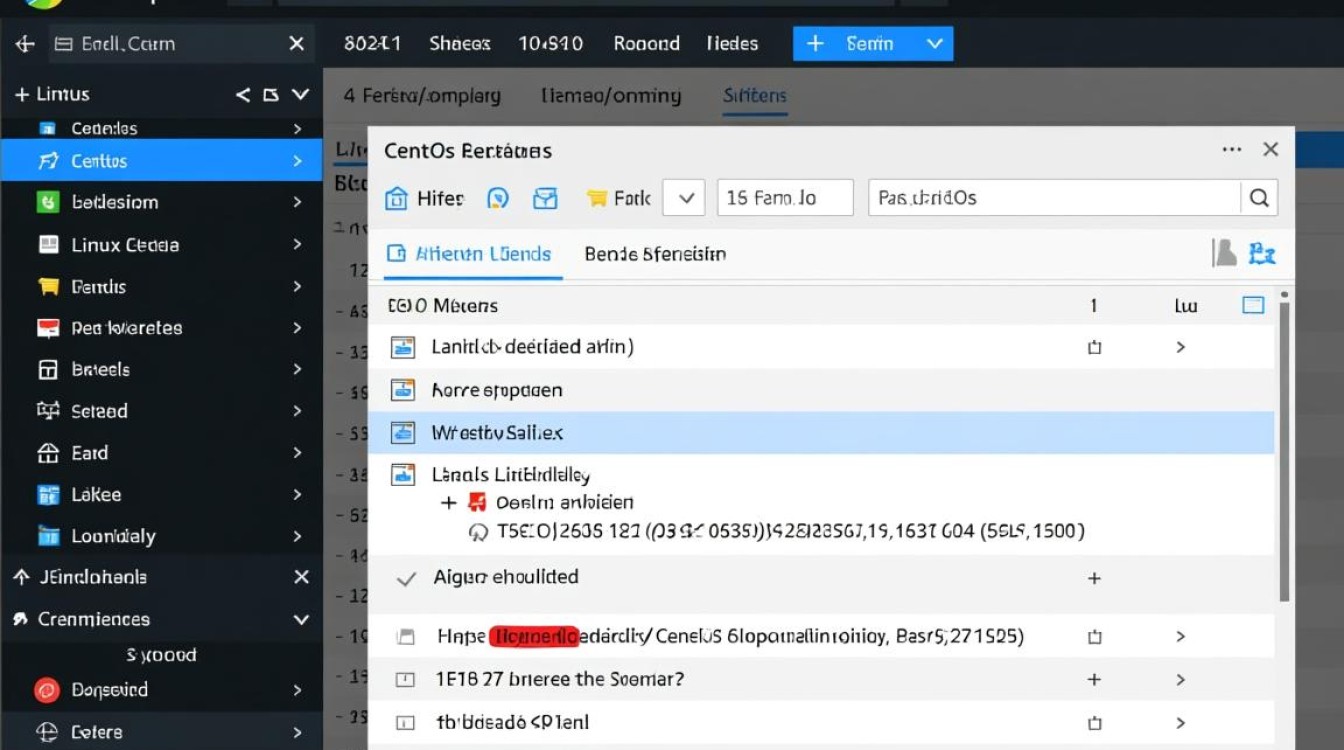Close the Endl.Carm tab

click(x=296, y=44)
